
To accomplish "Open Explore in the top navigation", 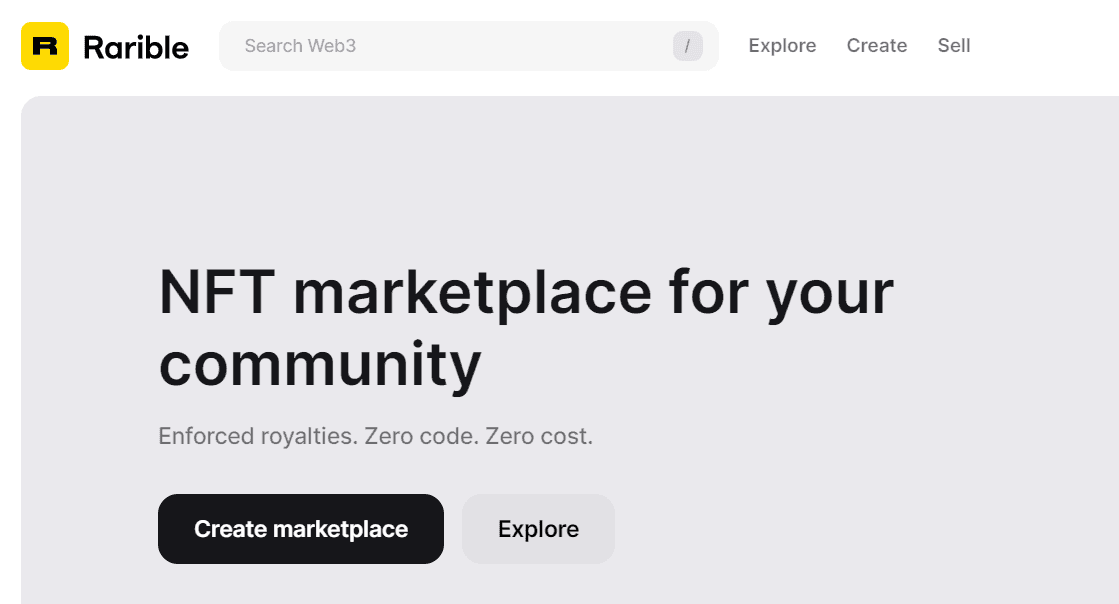I will 782,46.
